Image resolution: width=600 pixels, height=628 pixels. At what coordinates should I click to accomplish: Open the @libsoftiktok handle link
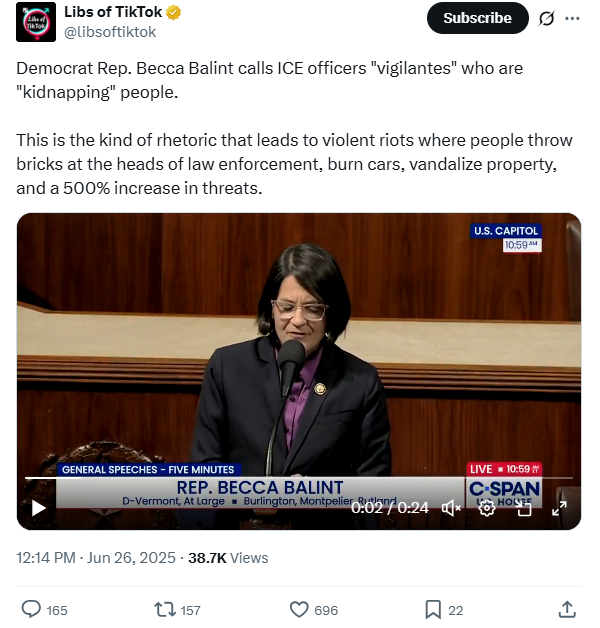pos(110,32)
